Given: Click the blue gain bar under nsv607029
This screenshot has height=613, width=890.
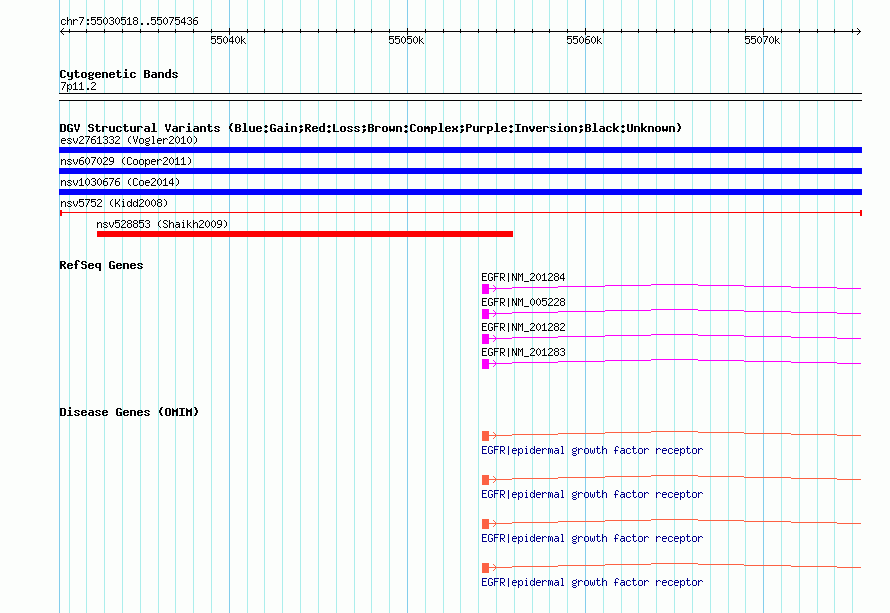Looking at the screenshot, I should pyautogui.click(x=460, y=171).
